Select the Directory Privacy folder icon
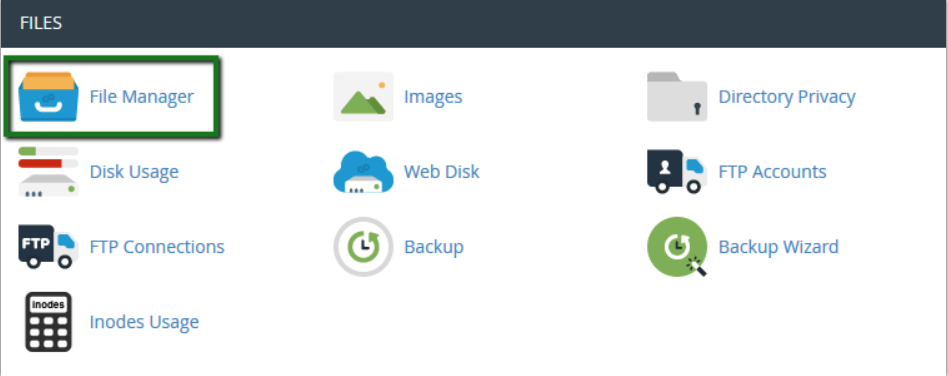Screen dimensions: 948x376 tap(677, 97)
